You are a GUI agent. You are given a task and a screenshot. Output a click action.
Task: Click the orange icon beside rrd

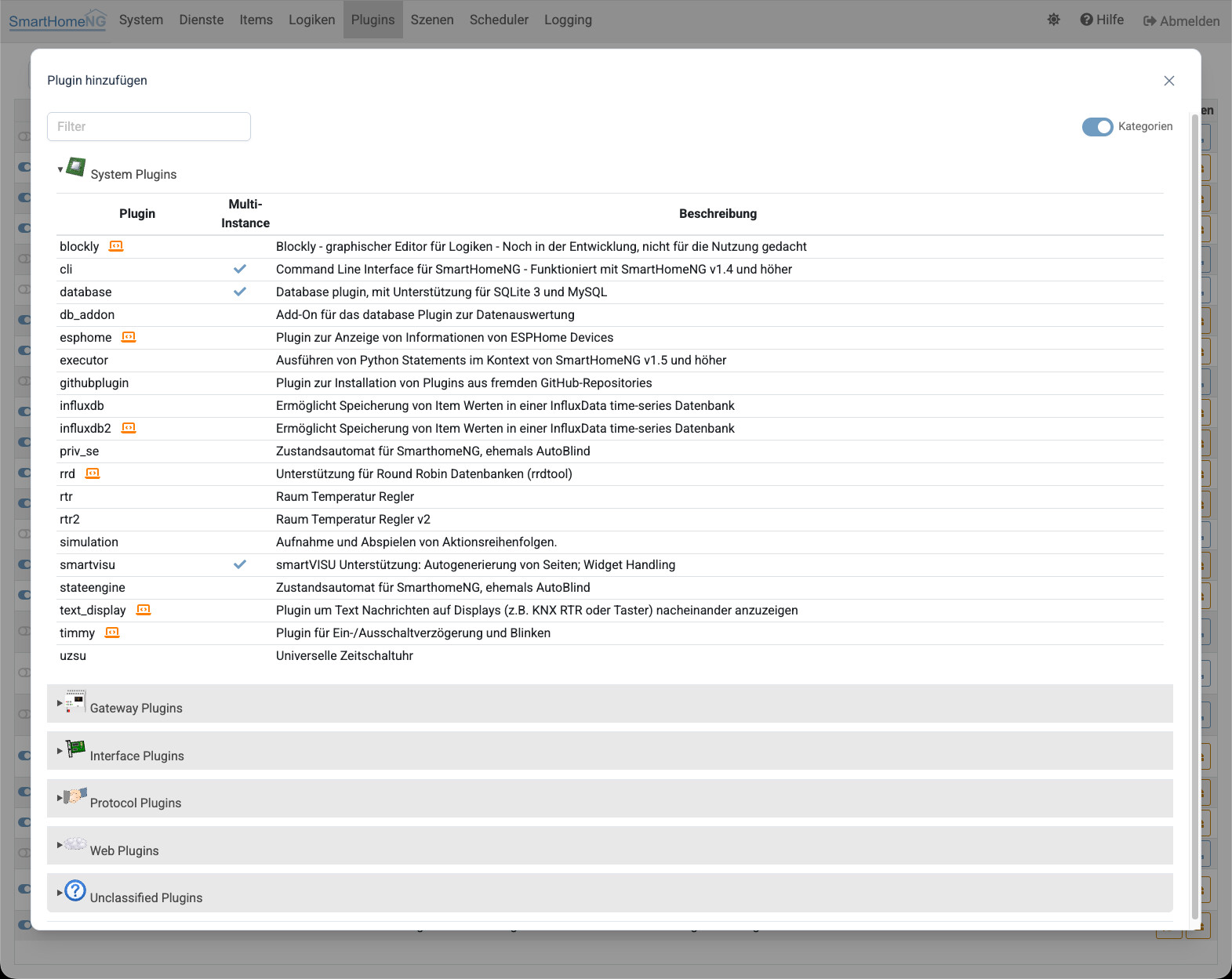[93, 473]
